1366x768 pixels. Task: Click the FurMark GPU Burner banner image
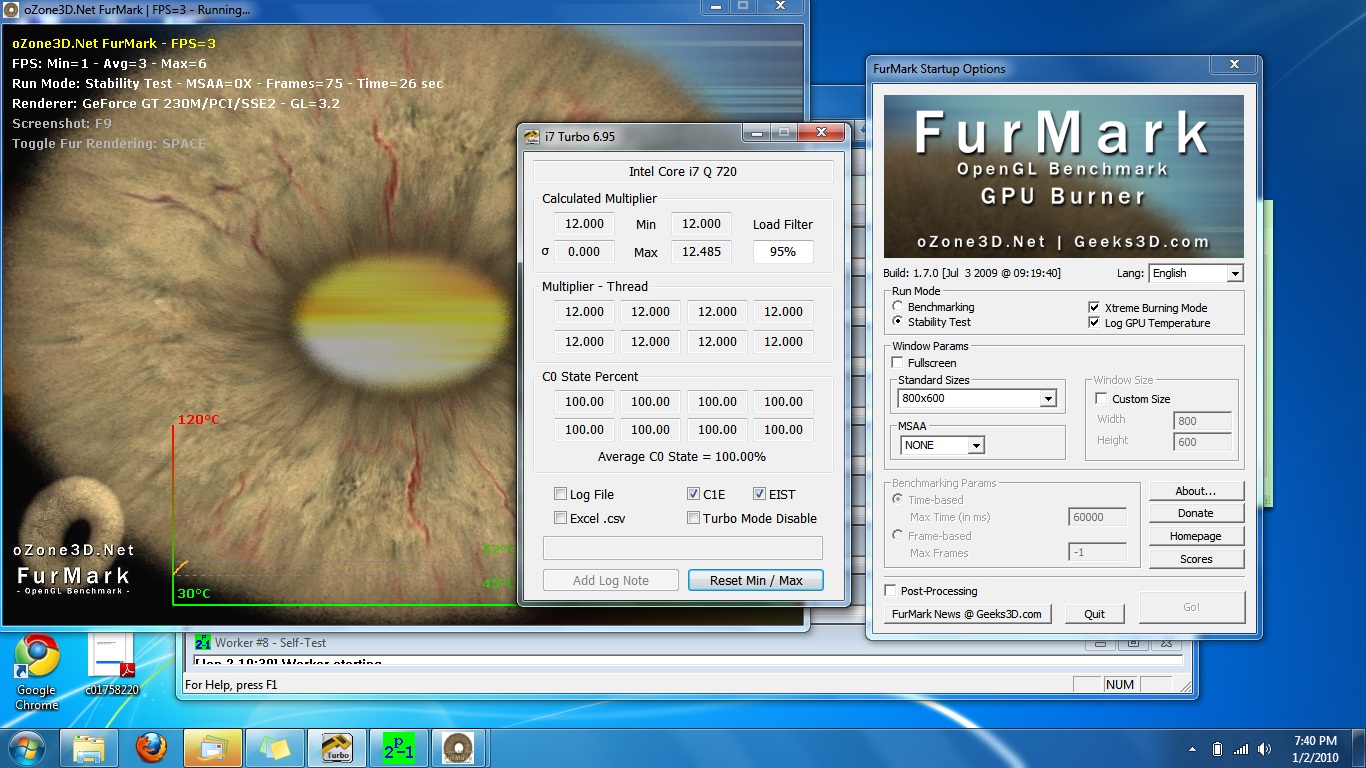1064,176
